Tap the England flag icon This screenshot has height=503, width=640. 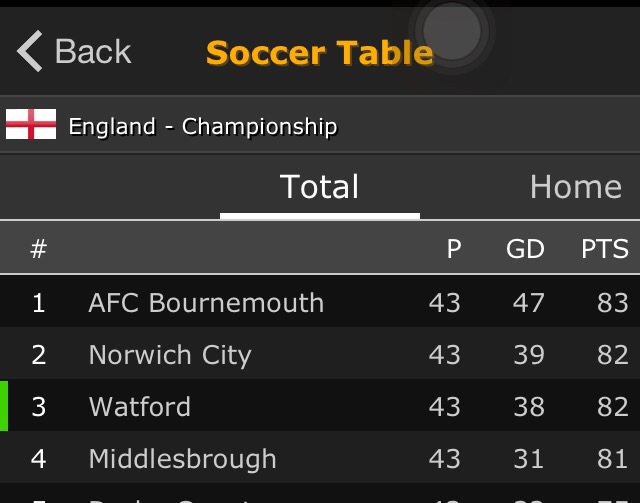click(31, 125)
